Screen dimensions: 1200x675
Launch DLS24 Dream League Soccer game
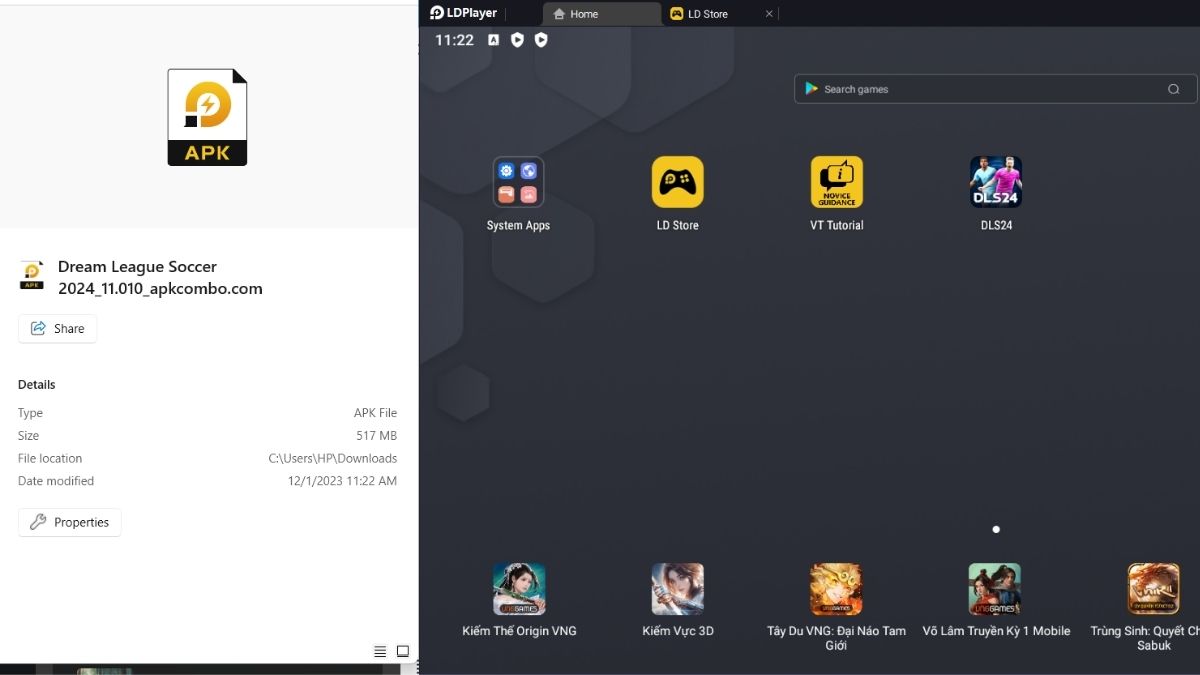995,182
